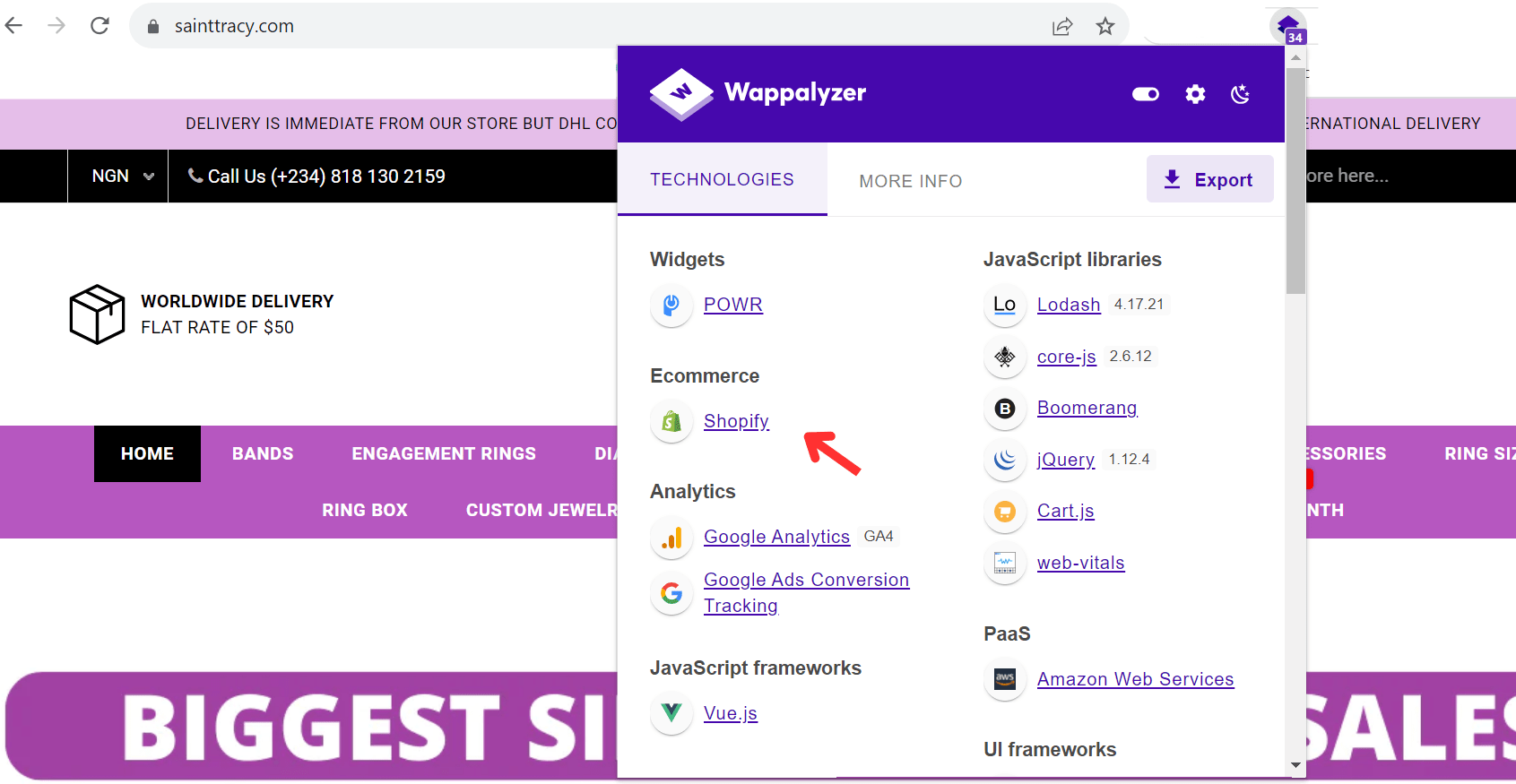Click the Export button
Viewport: 1516px width, 784px height.
point(1209,179)
